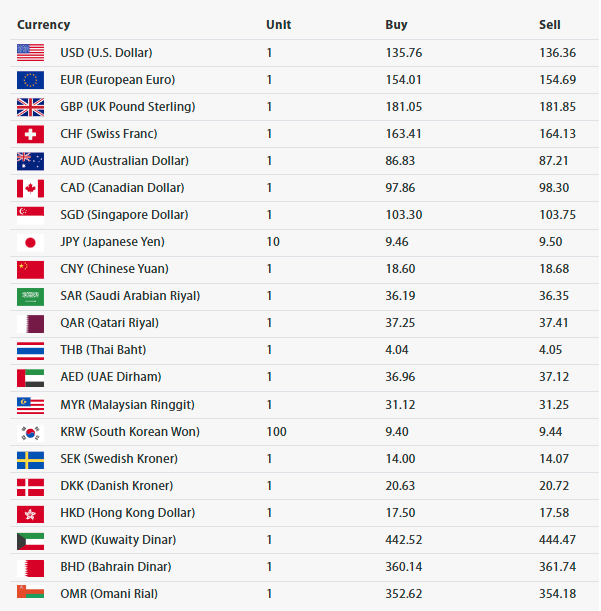
Task: Select the Unit column header
Action: pos(278,25)
